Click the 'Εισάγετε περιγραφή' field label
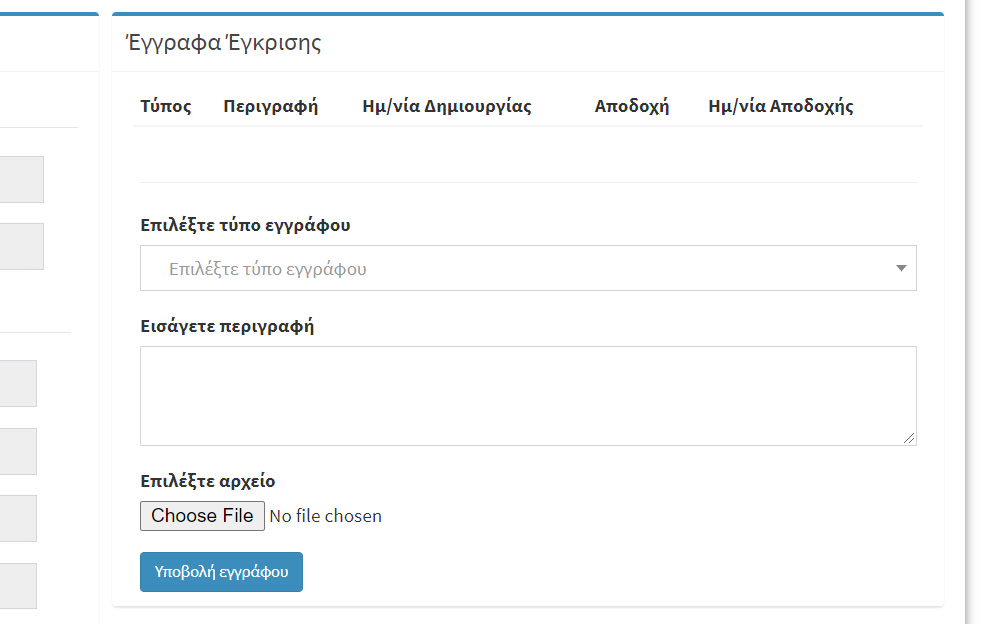Image resolution: width=999 pixels, height=624 pixels. [227, 326]
